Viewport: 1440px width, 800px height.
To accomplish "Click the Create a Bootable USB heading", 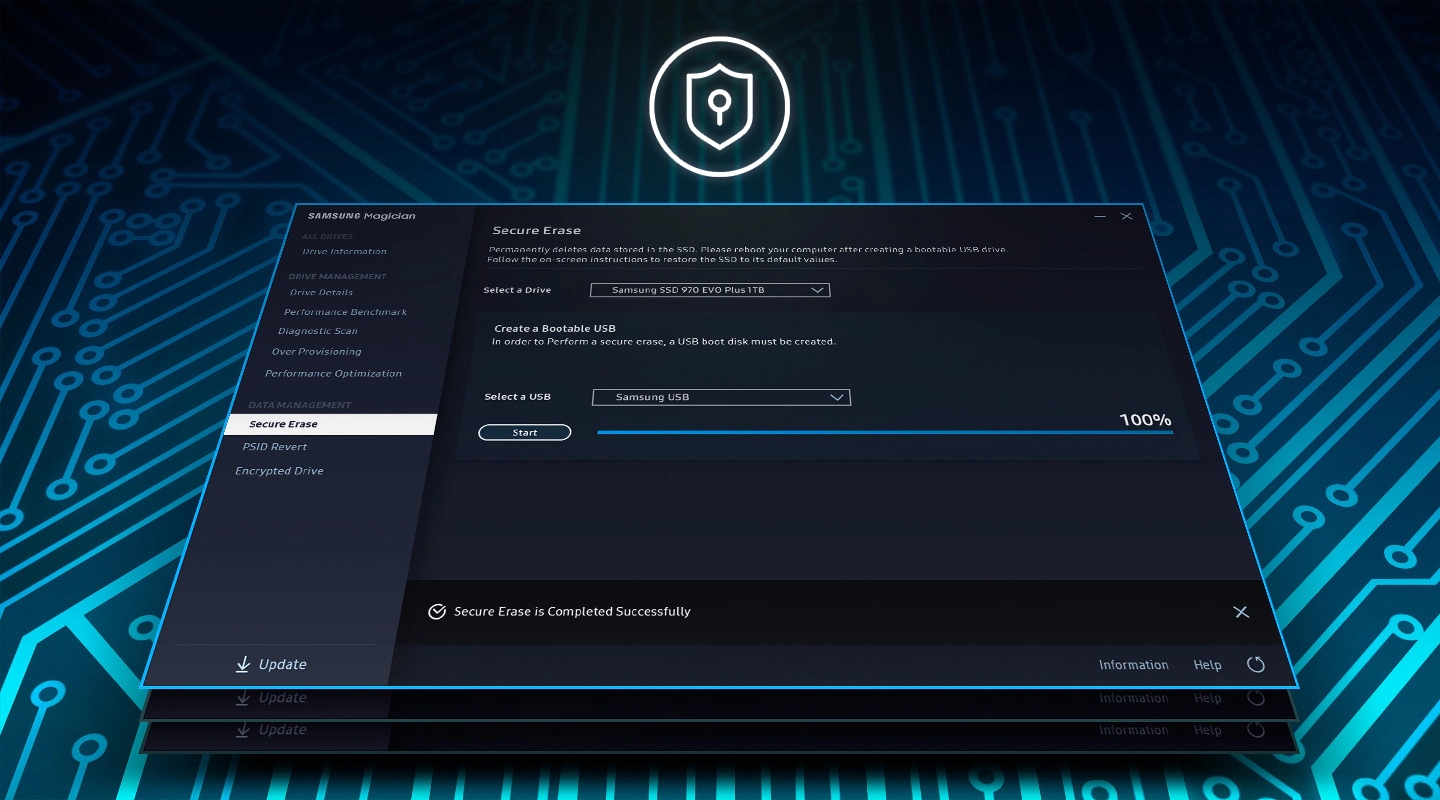I will [555, 329].
